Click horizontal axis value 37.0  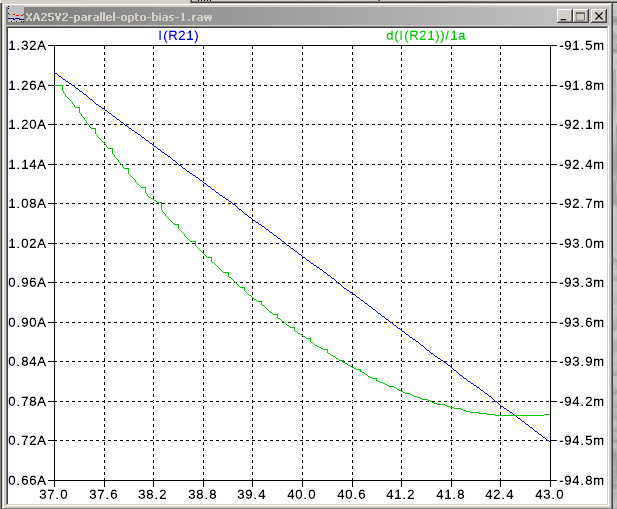click(53, 494)
